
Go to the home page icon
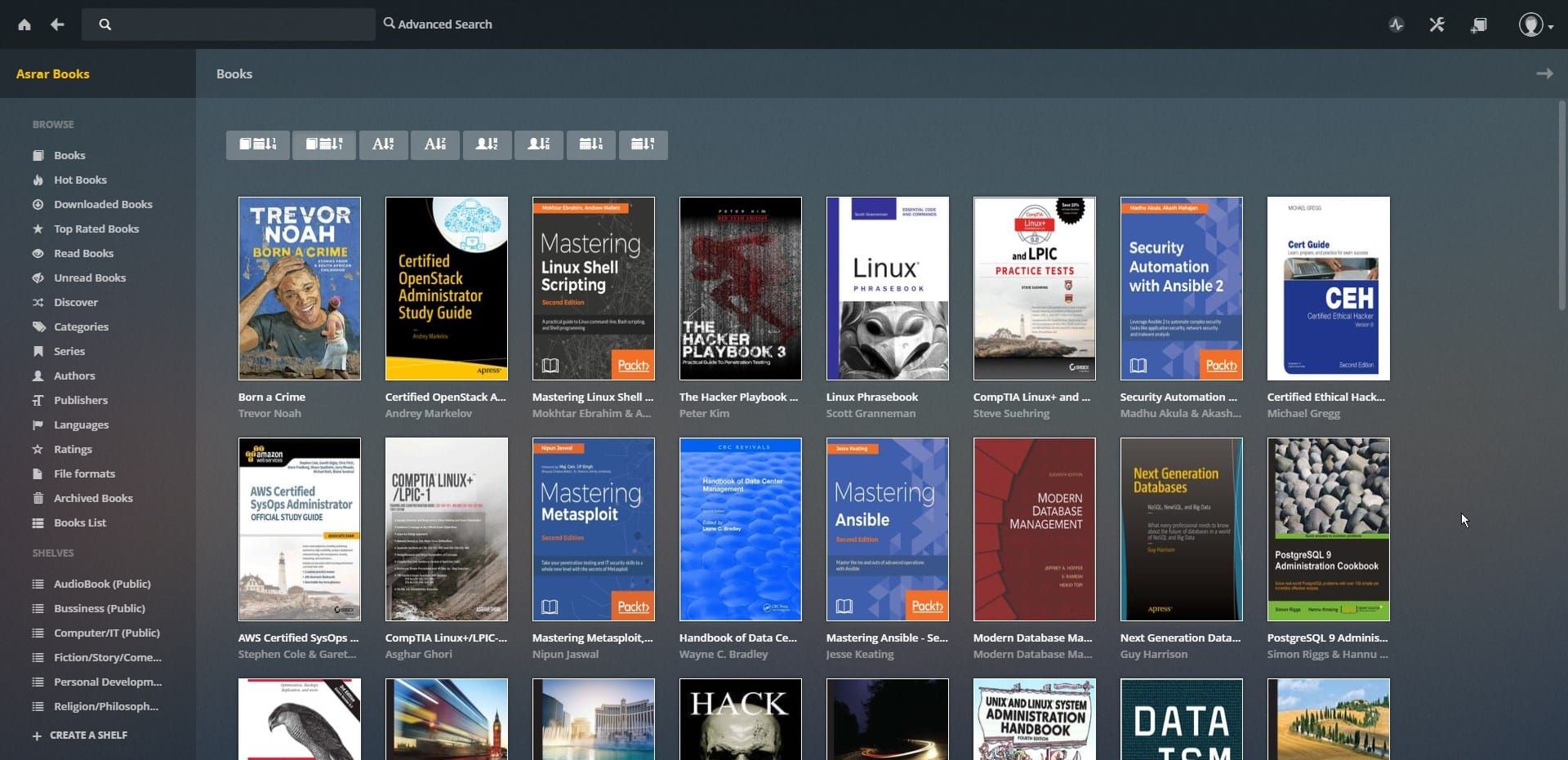(x=24, y=24)
